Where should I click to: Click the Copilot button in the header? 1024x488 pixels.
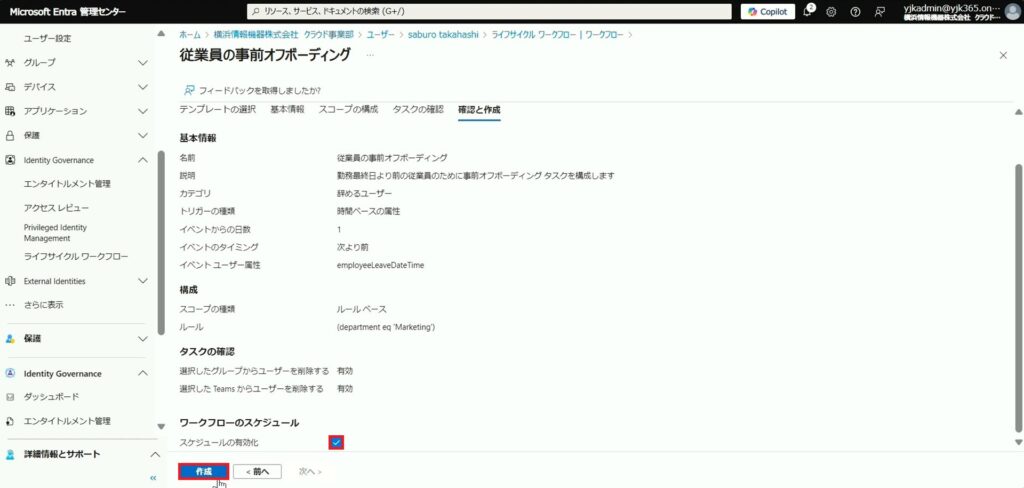[x=768, y=12]
